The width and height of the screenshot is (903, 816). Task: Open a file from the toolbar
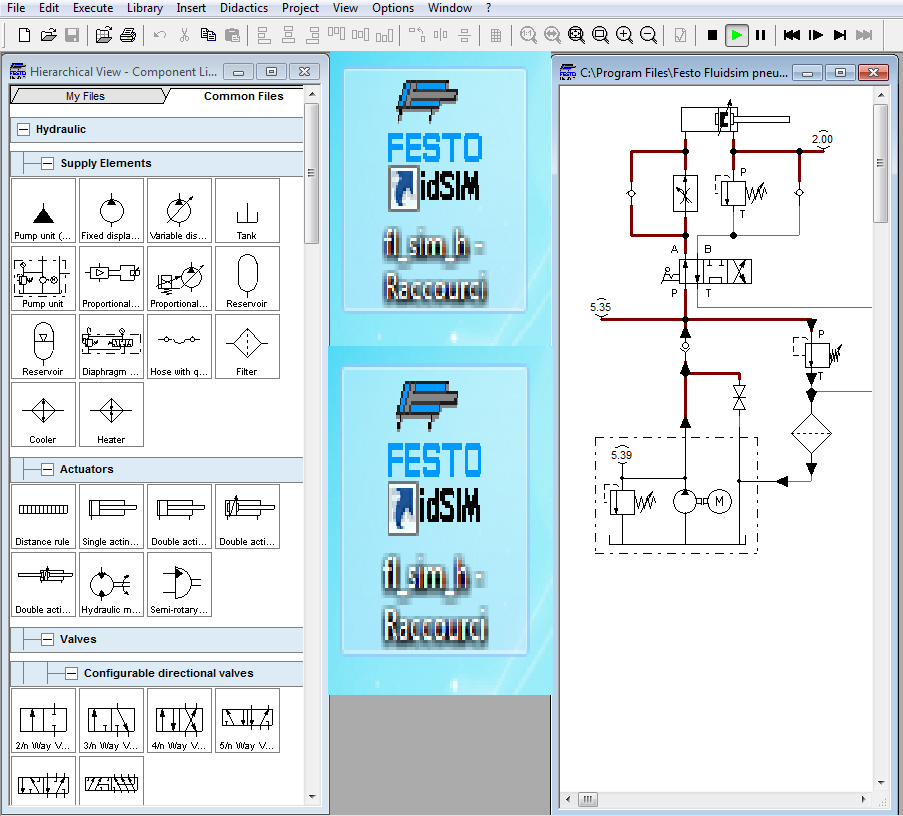point(48,35)
